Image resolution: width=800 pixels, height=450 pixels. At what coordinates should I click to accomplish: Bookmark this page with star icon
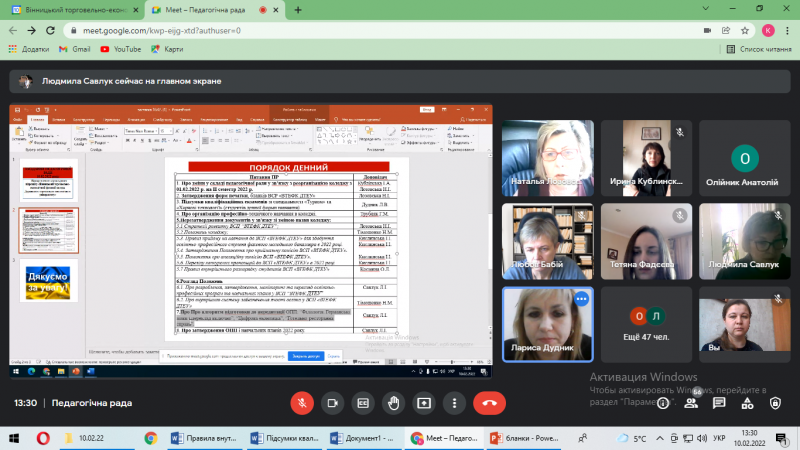pos(745,31)
